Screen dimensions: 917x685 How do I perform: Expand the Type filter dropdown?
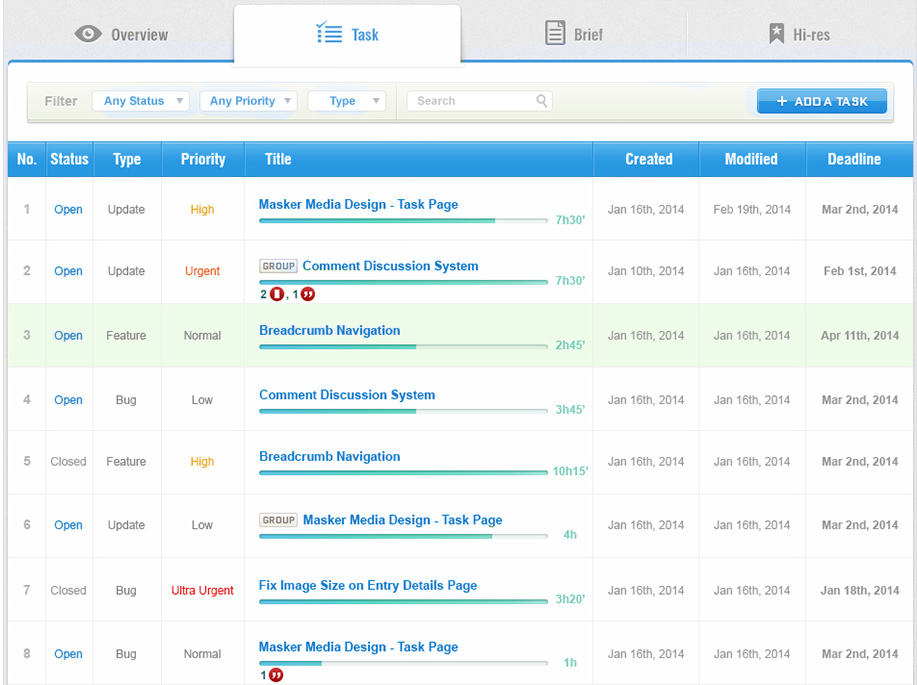pyautogui.click(x=347, y=101)
